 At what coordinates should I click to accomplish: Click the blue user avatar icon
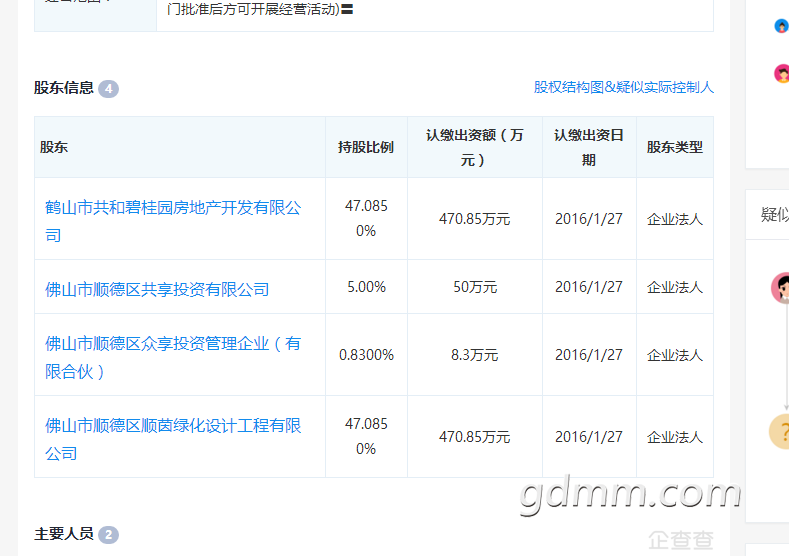point(781,26)
